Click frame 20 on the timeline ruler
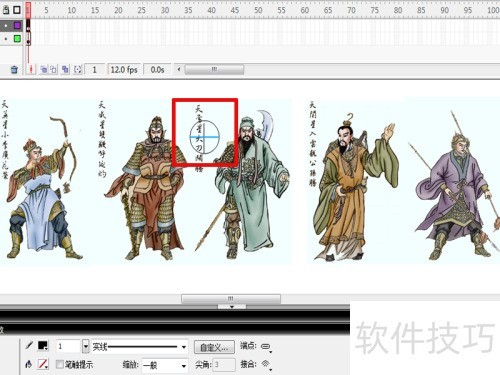This screenshot has height=375, width=500. coord(118,10)
